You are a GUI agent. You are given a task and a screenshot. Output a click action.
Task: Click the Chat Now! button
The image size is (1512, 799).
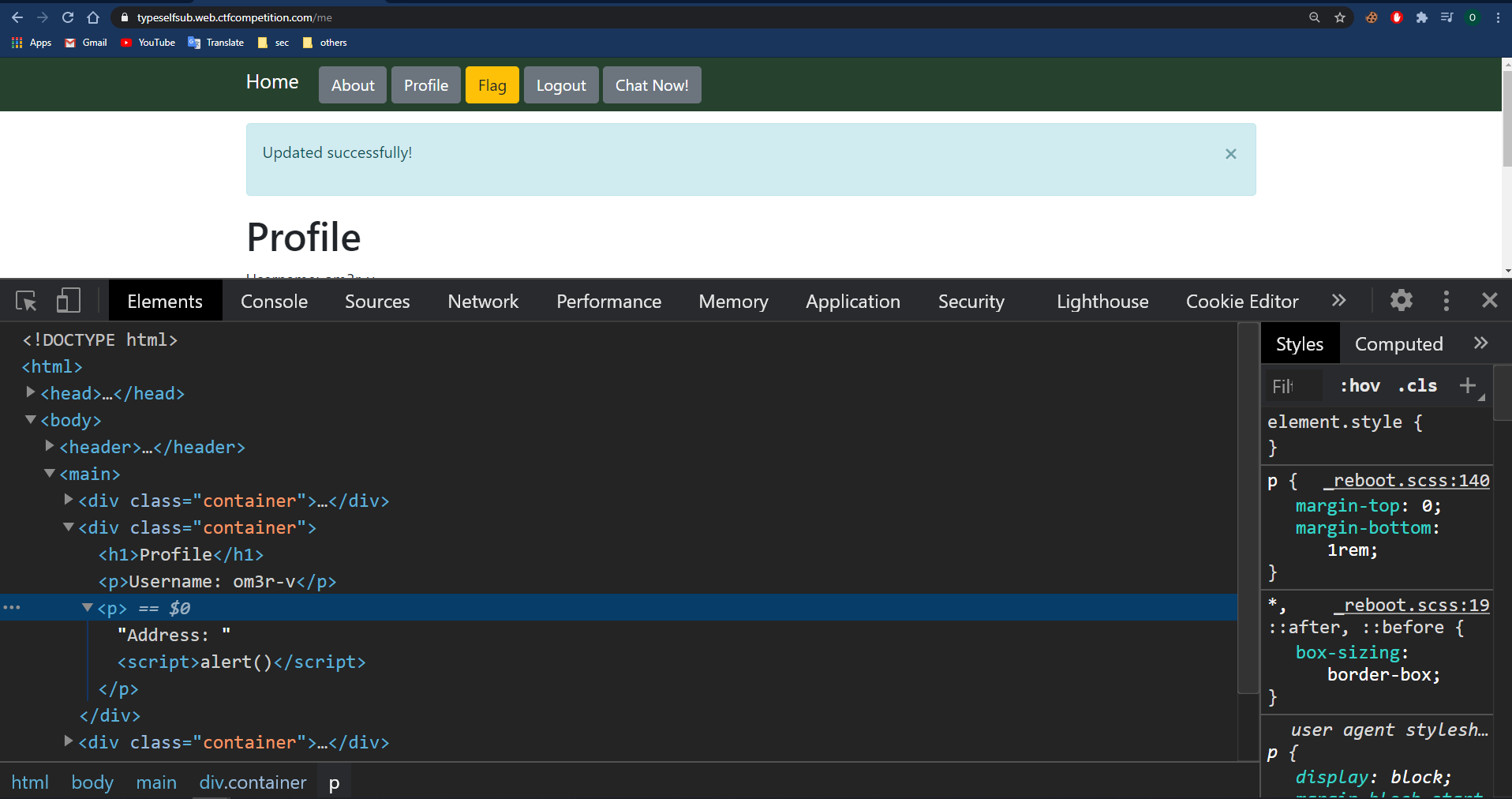(x=652, y=85)
